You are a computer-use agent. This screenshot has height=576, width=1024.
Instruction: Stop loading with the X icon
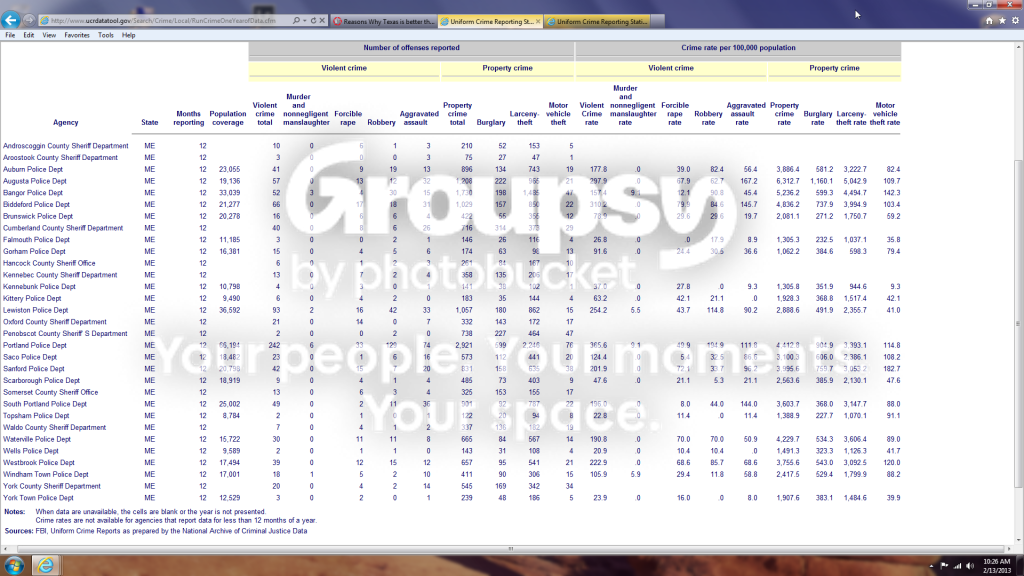(x=322, y=21)
